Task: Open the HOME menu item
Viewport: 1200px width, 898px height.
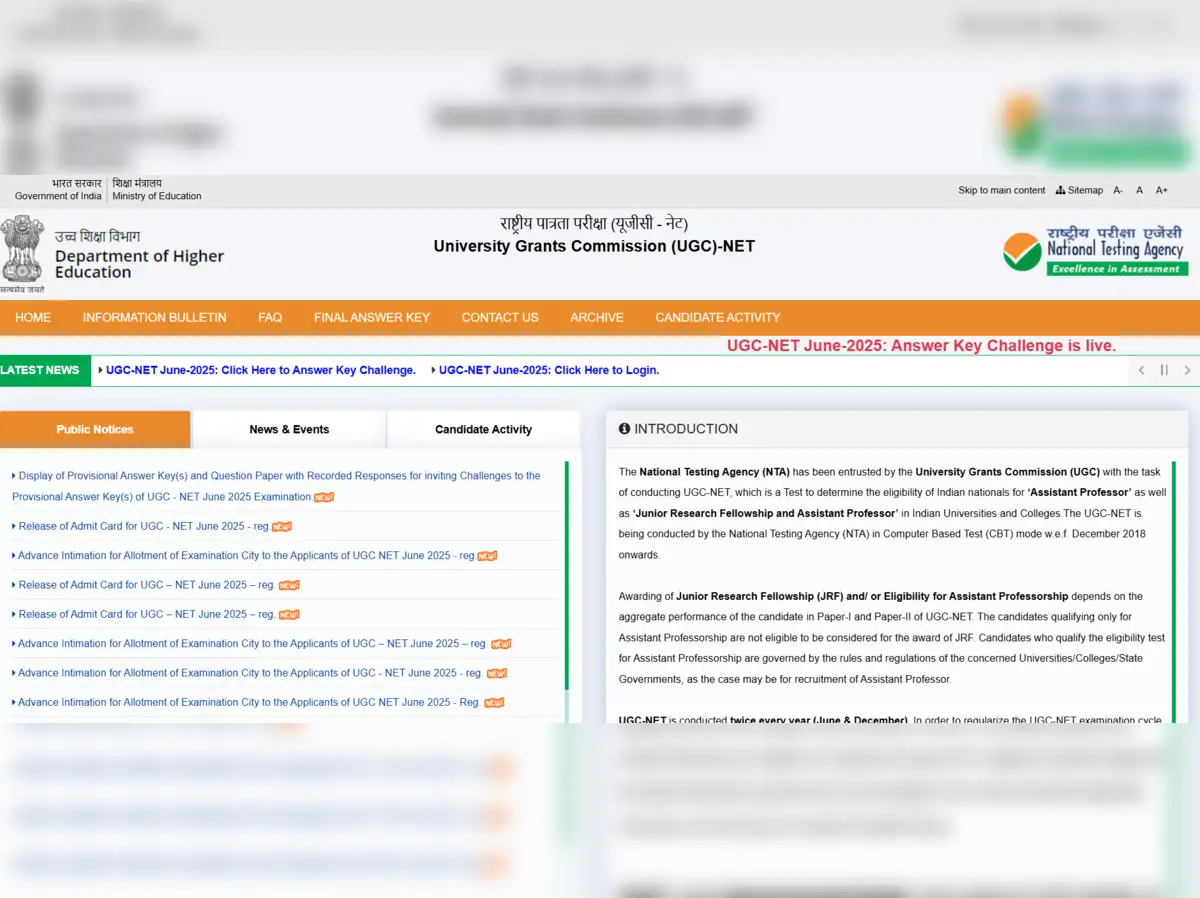Action: pyautogui.click(x=33, y=317)
